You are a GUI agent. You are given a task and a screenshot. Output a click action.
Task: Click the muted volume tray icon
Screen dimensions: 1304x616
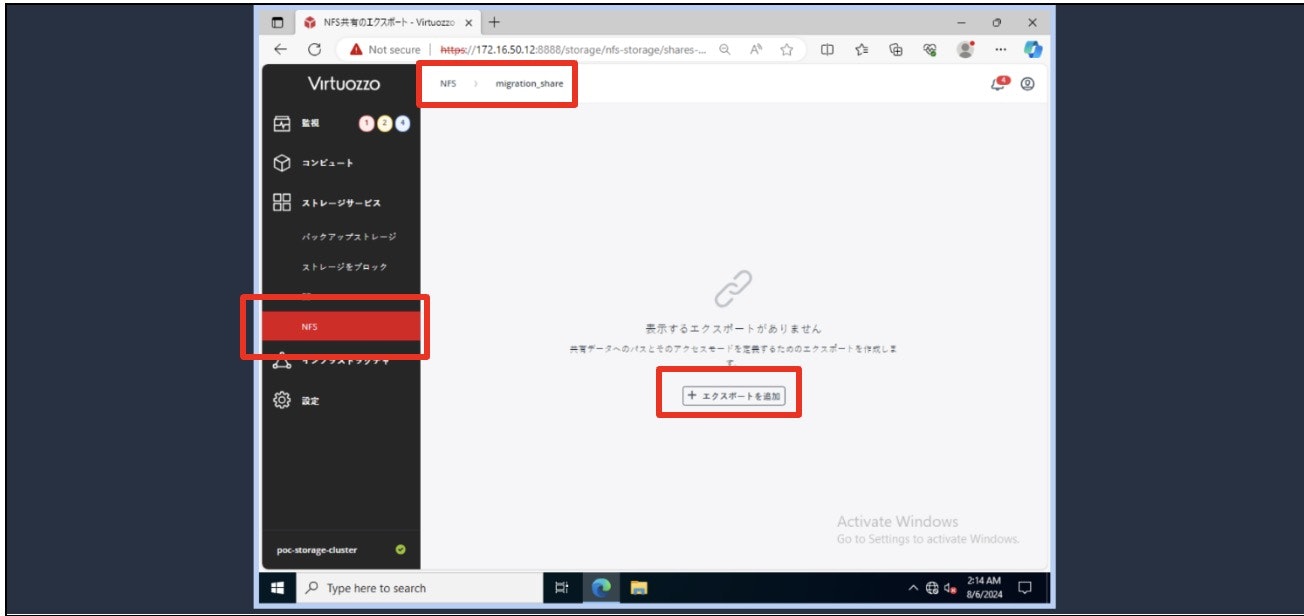[950, 589]
